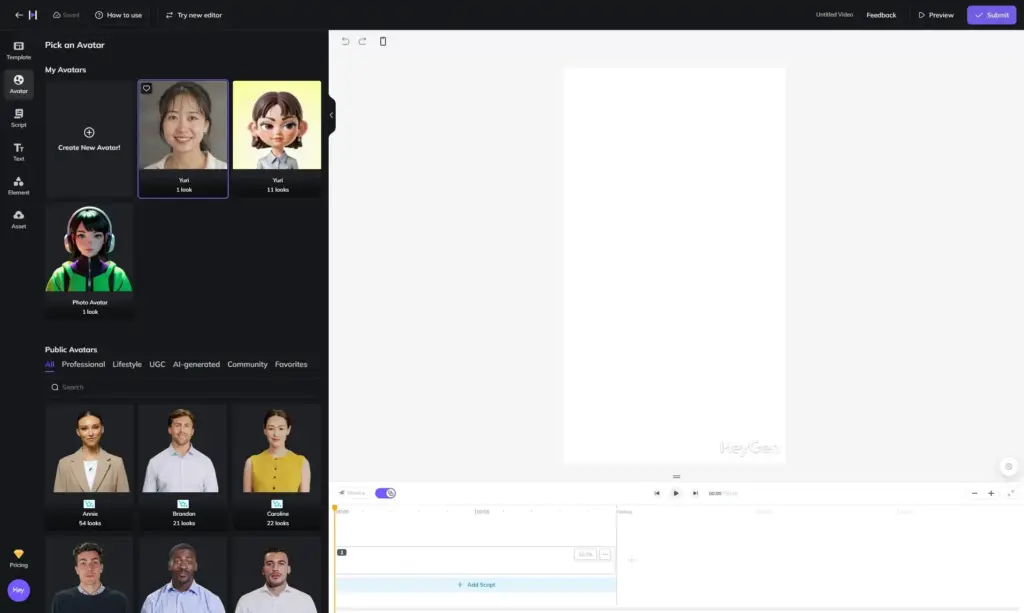1024x613 pixels.
Task: Play the video timeline
Action: [x=676, y=493]
